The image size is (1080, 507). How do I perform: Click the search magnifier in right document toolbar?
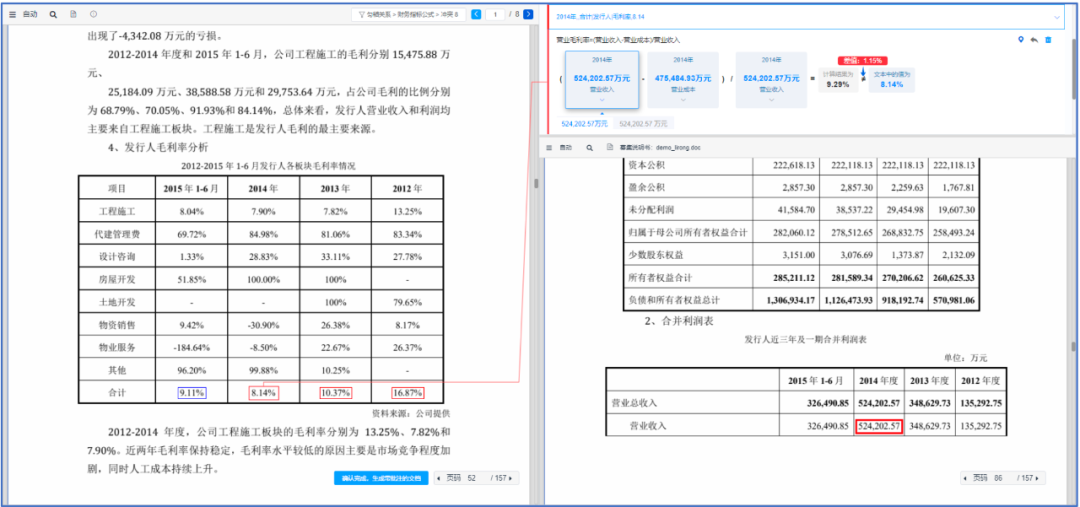click(590, 147)
